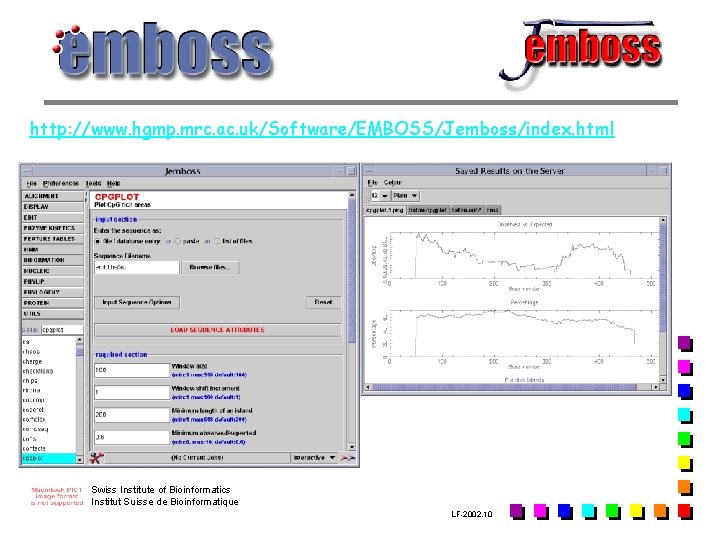Expand the FEATURE TABLES category
This screenshot has width=720, height=540.
53,239
